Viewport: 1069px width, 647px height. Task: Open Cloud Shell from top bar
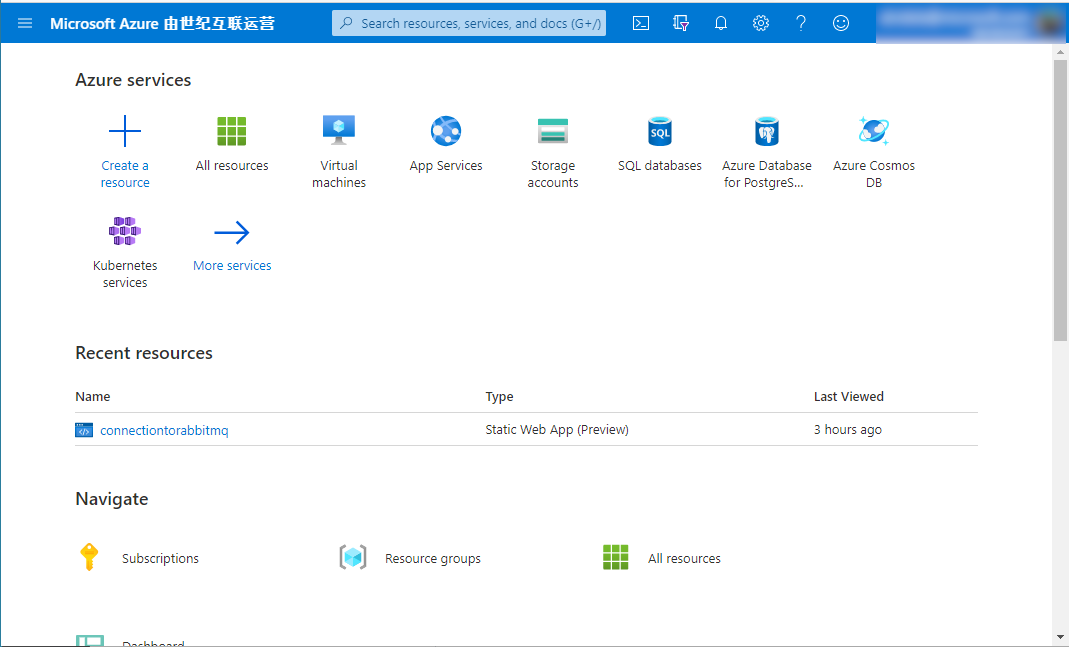click(x=641, y=23)
